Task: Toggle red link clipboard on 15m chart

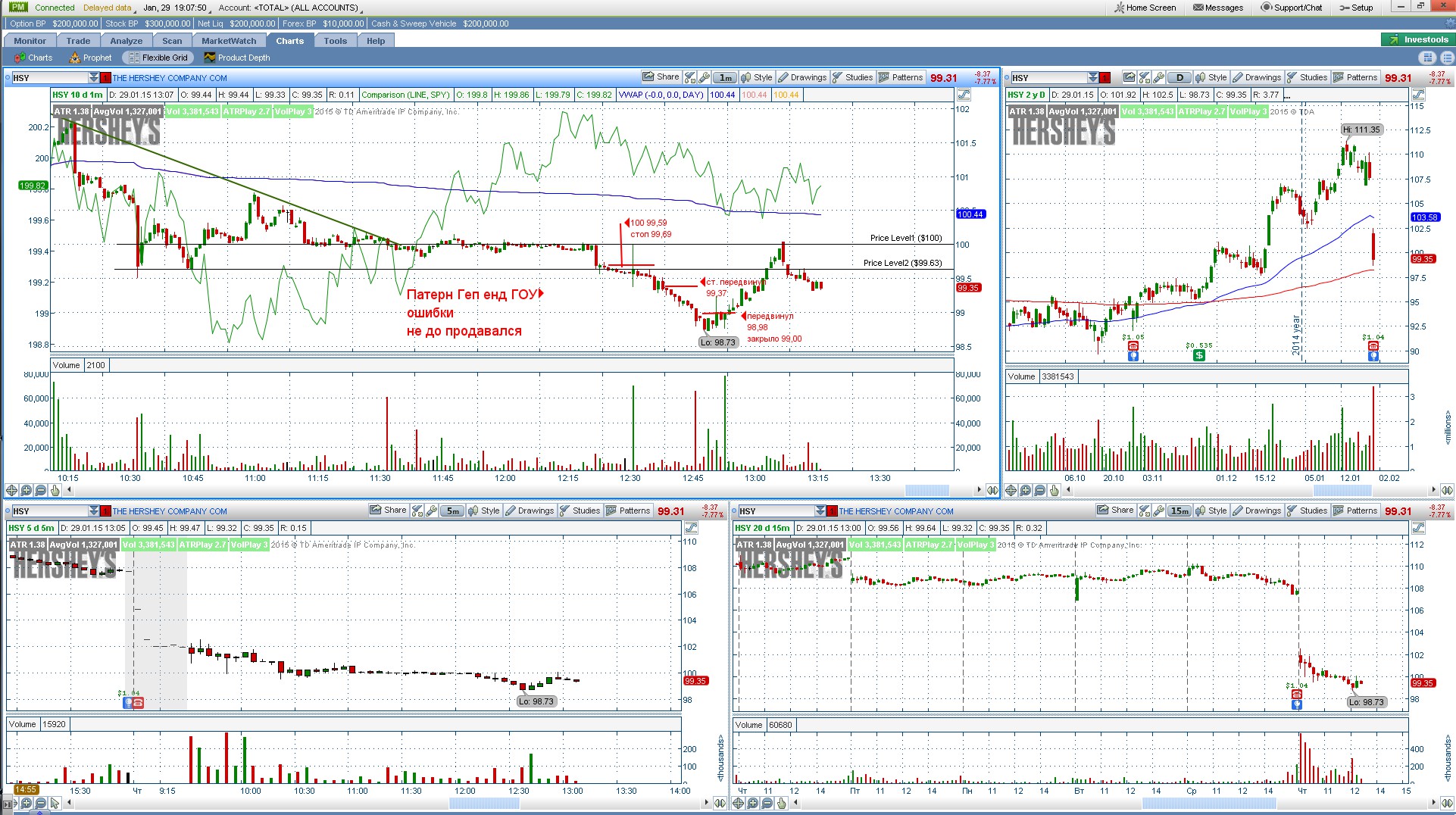Action: tap(833, 511)
